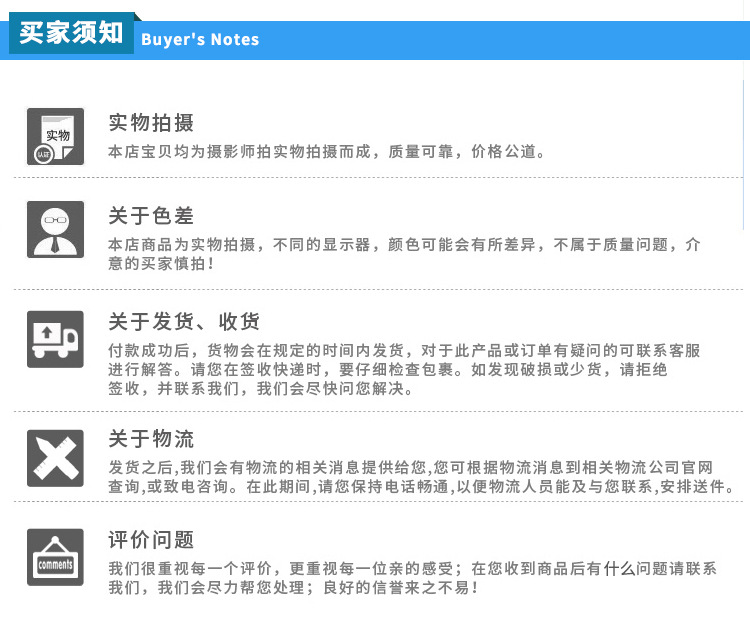The height and width of the screenshot is (631, 750).
Task: Click the comments sign icon
Action: [x=55, y=557]
